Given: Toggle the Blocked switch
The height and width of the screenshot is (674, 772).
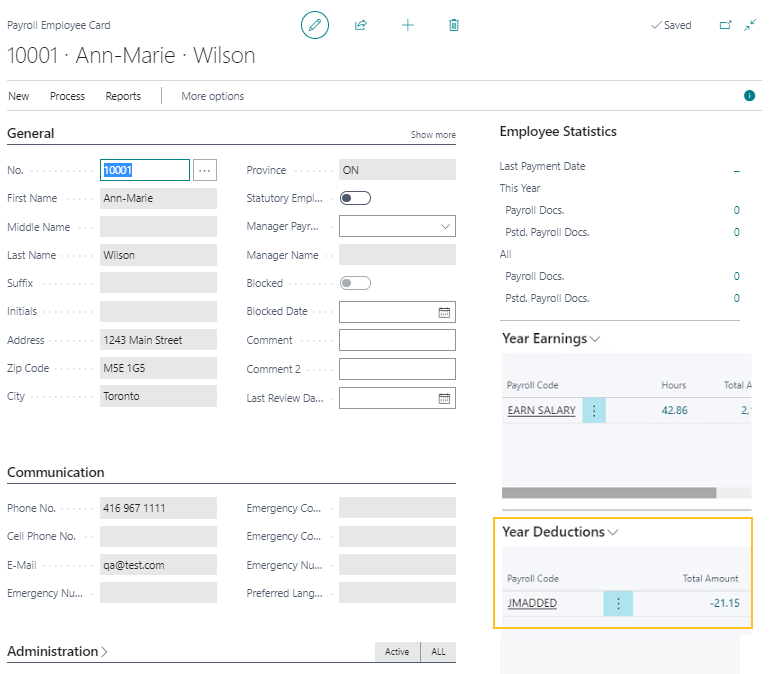Looking at the screenshot, I should pos(355,283).
